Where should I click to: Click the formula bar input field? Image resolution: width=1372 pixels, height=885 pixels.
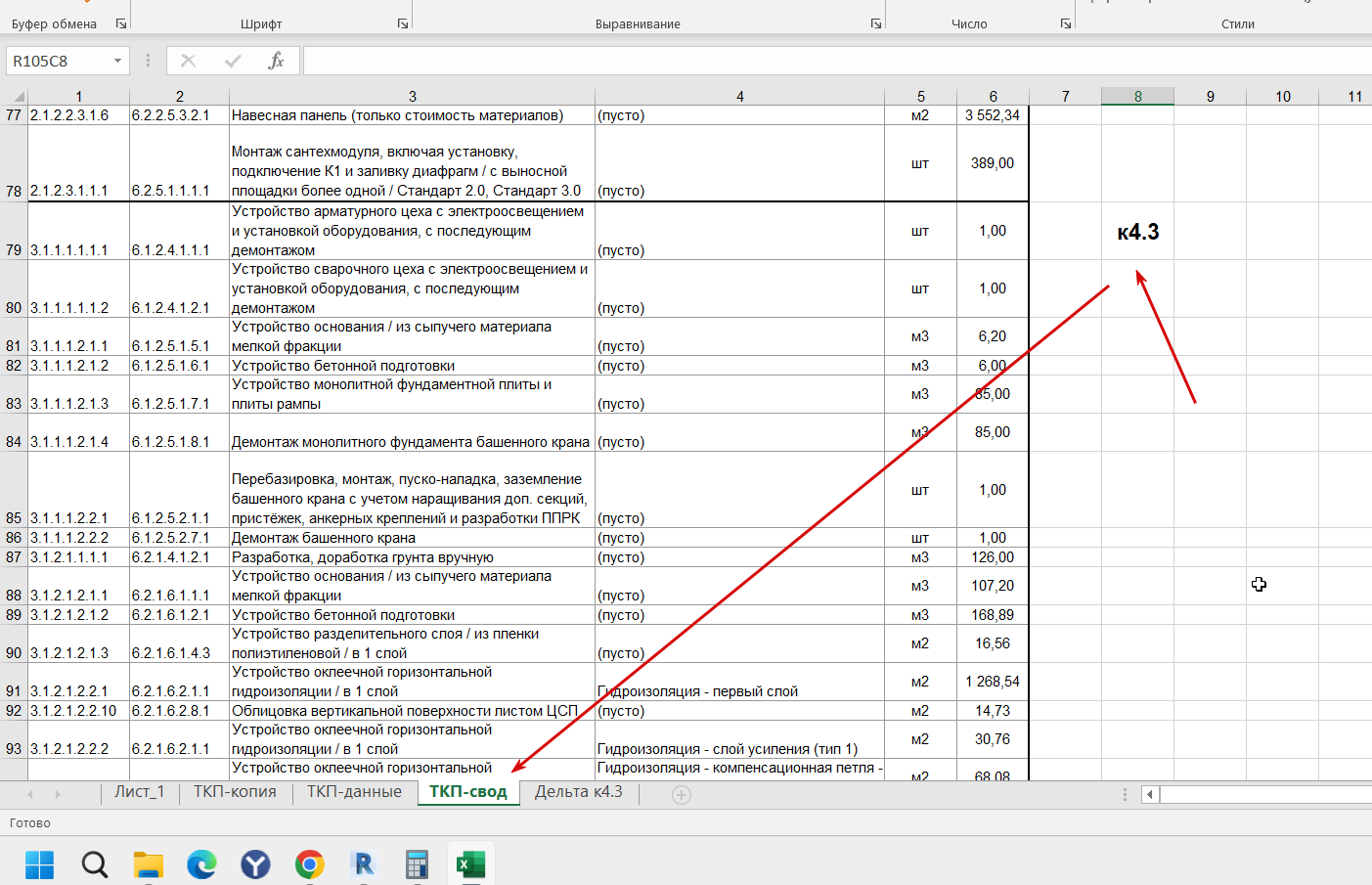coord(831,61)
